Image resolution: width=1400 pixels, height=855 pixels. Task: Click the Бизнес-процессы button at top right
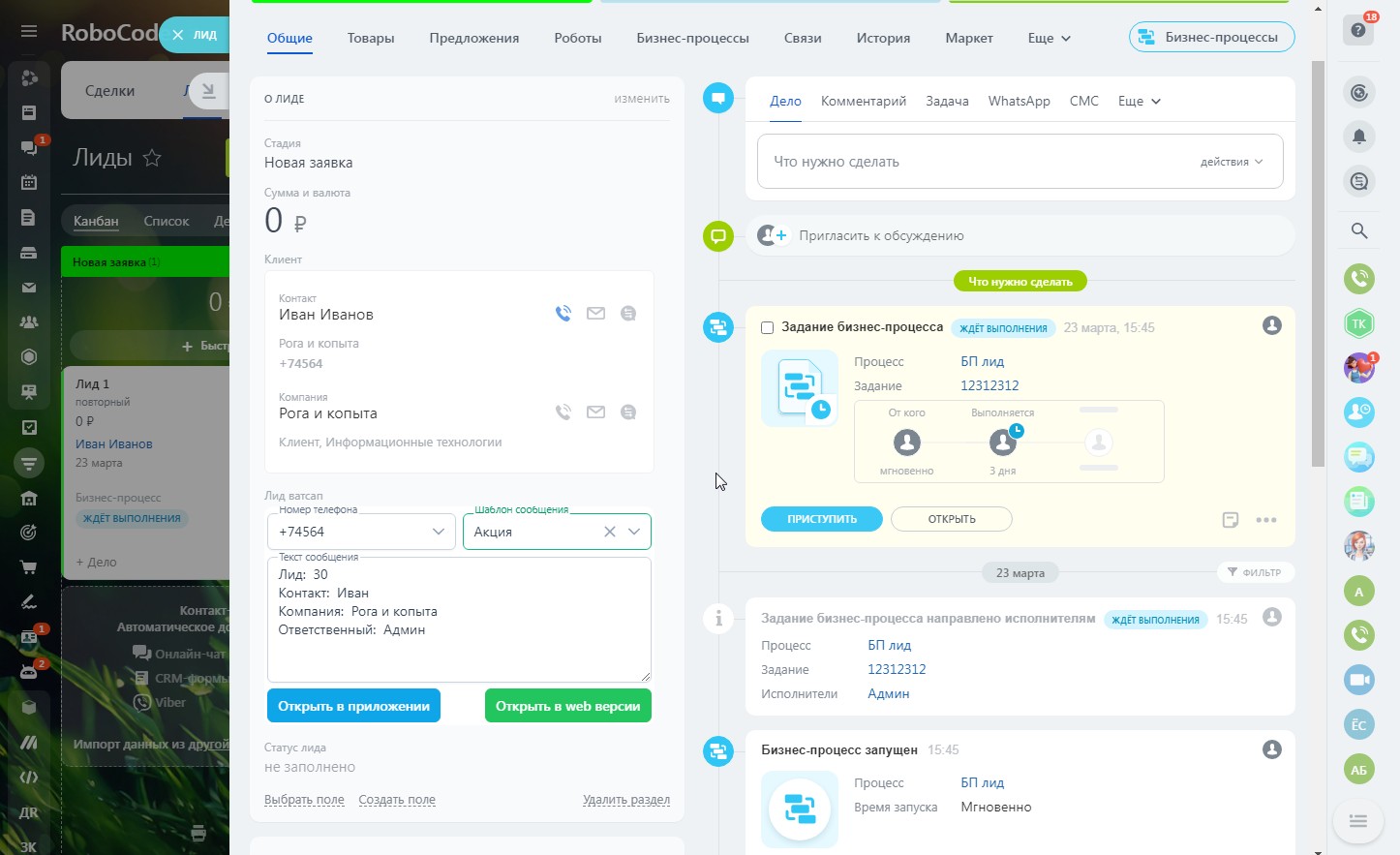pos(1212,37)
